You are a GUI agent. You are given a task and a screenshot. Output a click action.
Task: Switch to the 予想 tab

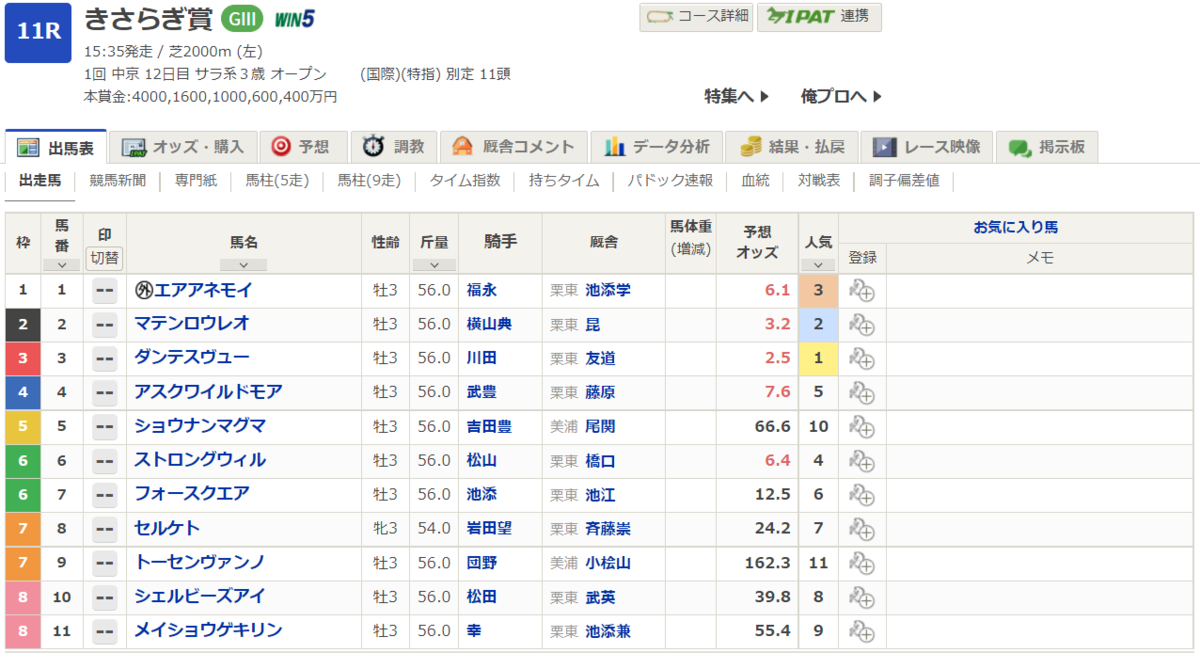pos(304,147)
